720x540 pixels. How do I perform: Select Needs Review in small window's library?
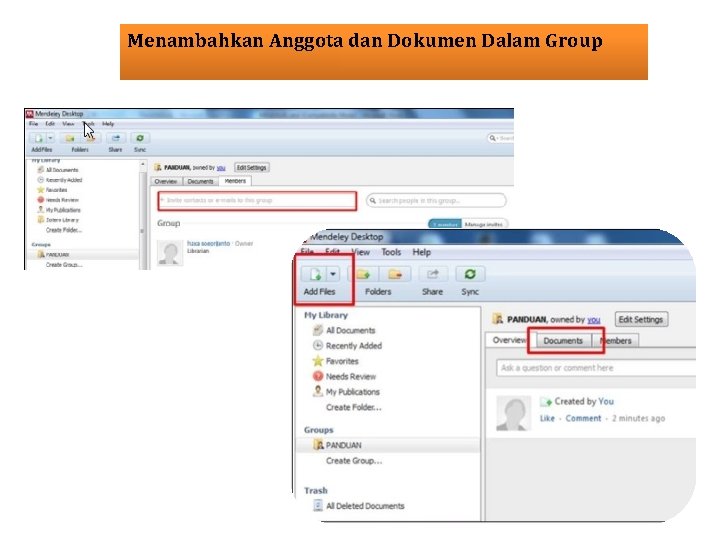pyautogui.click(x=58, y=200)
